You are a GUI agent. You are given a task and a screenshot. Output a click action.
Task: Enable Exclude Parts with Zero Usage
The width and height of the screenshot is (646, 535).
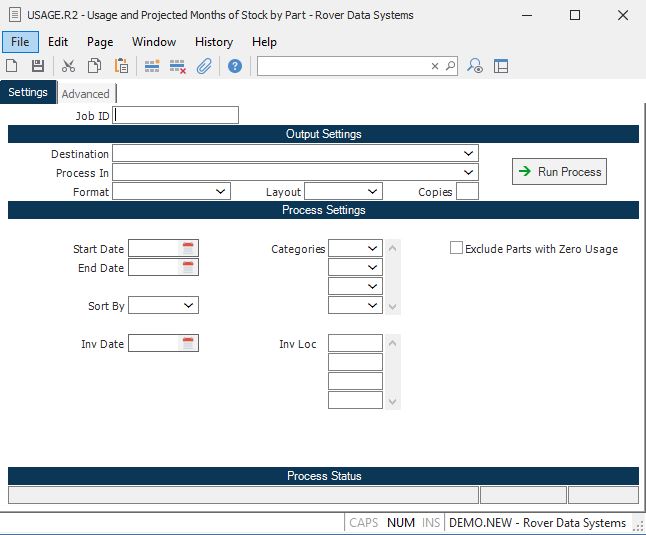pyautogui.click(x=457, y=248)
